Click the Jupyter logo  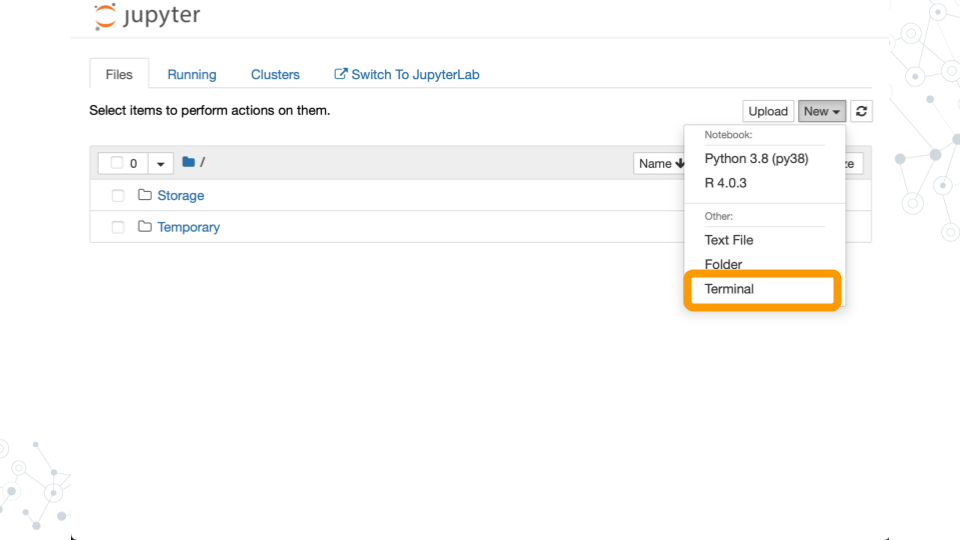tap(147, 16)
